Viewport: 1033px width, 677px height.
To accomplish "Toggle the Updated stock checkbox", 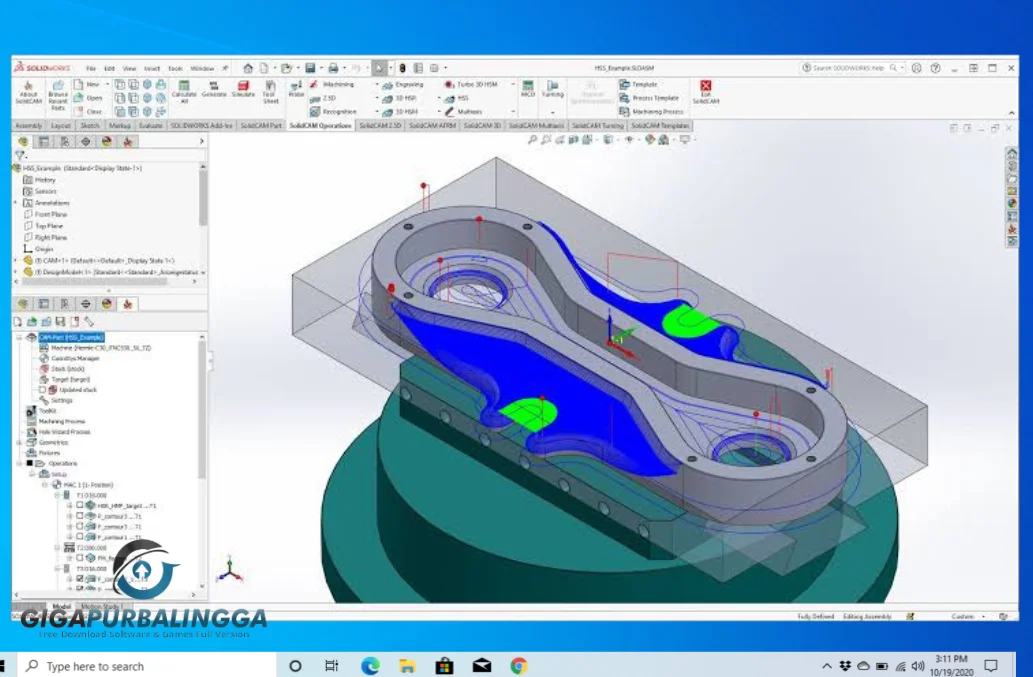I will tap(42, 390).
